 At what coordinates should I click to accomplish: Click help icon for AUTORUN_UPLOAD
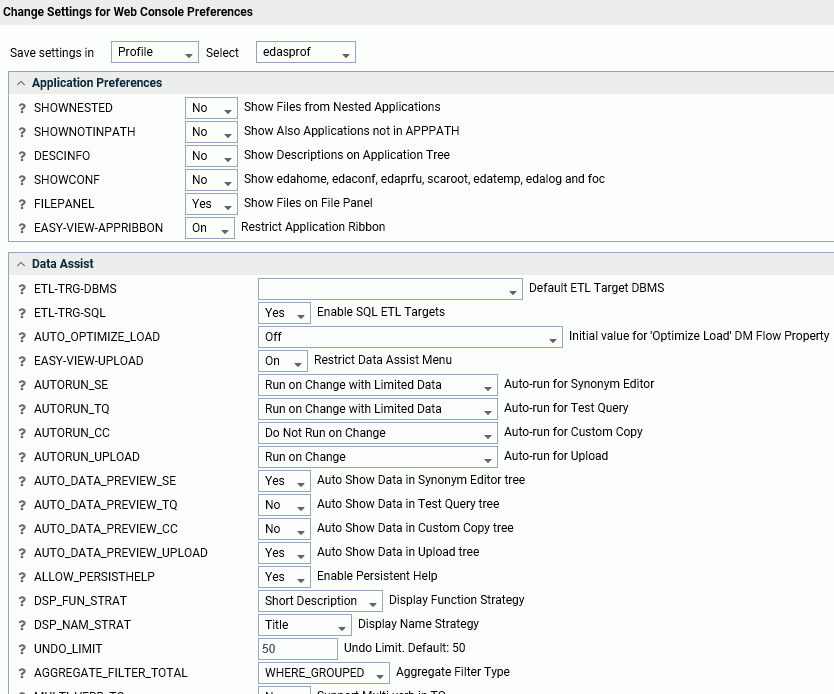(22, 457)
